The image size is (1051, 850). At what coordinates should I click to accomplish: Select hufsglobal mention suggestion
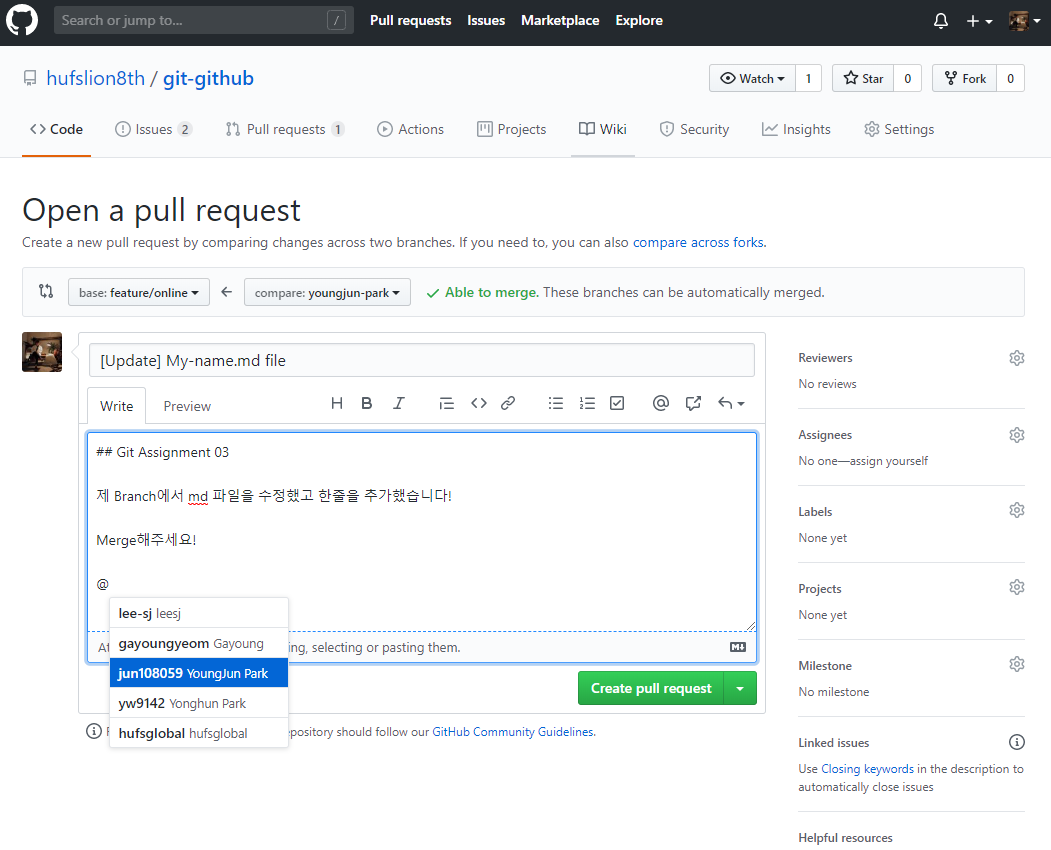point(199,733)
